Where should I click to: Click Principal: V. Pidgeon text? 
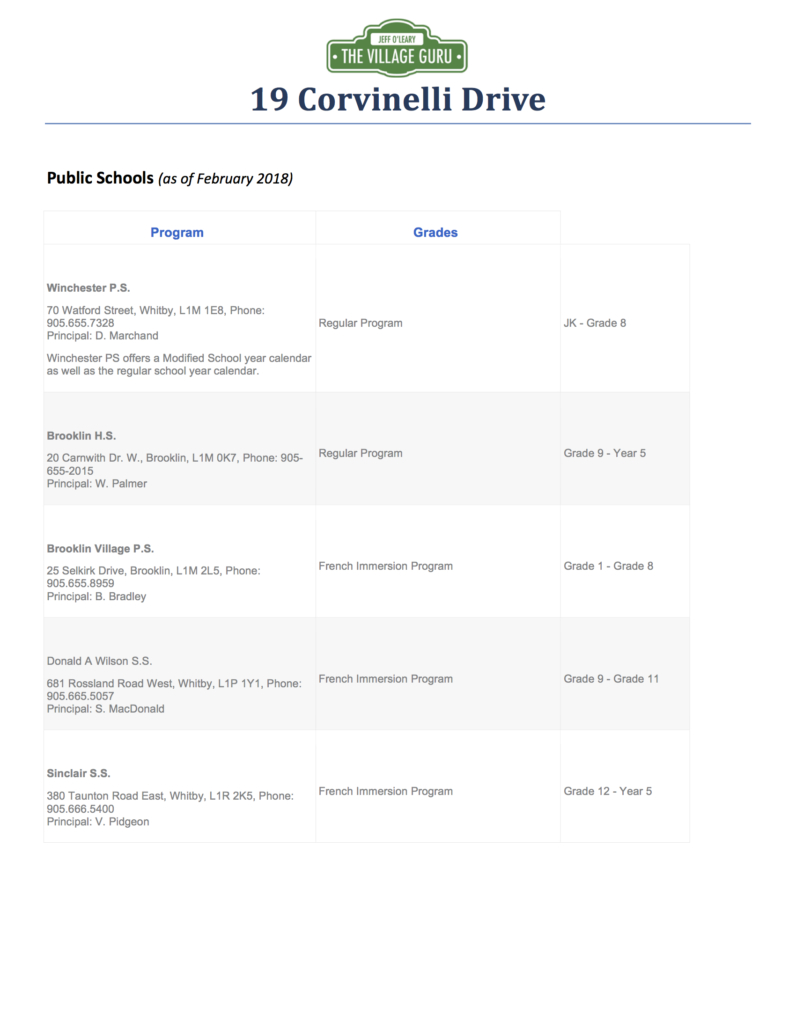tap(98, 822)
